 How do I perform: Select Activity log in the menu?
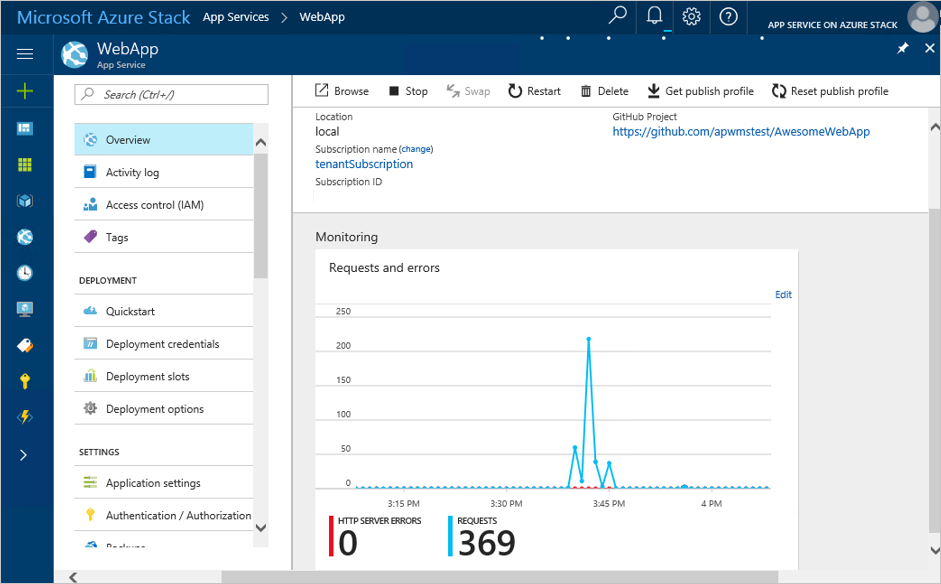(x=132, y=172)
